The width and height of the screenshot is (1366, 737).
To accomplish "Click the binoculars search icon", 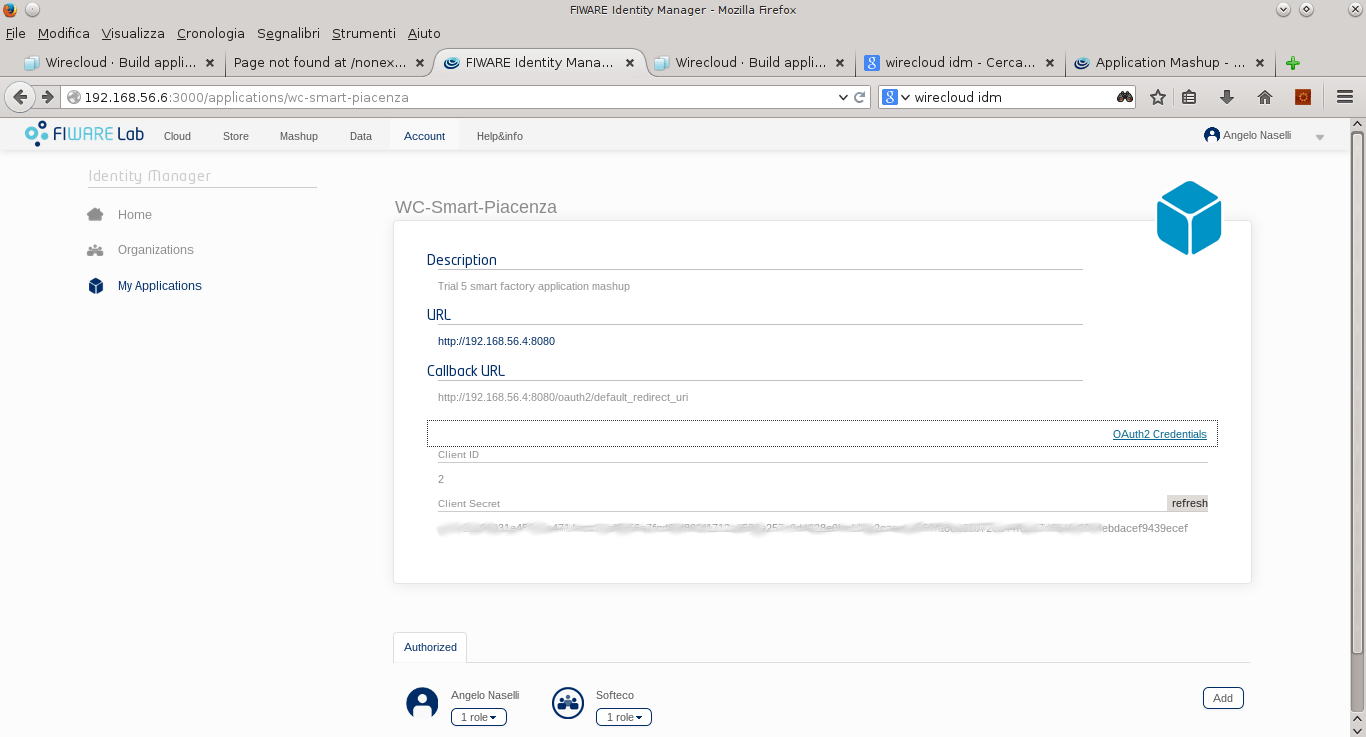I will click(x=1125, y=97).
